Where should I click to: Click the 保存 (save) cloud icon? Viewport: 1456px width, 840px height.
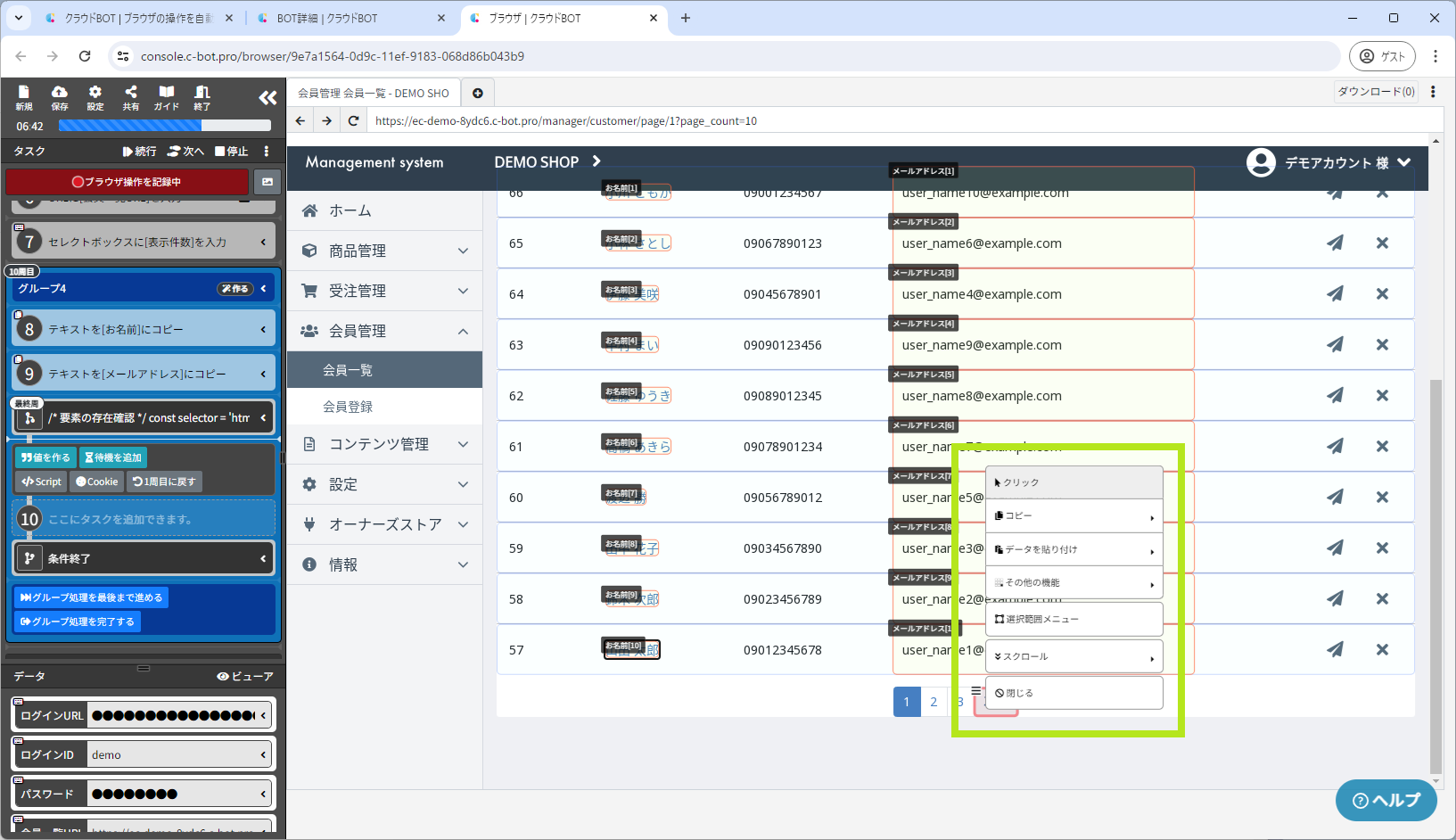click(60, 97)
